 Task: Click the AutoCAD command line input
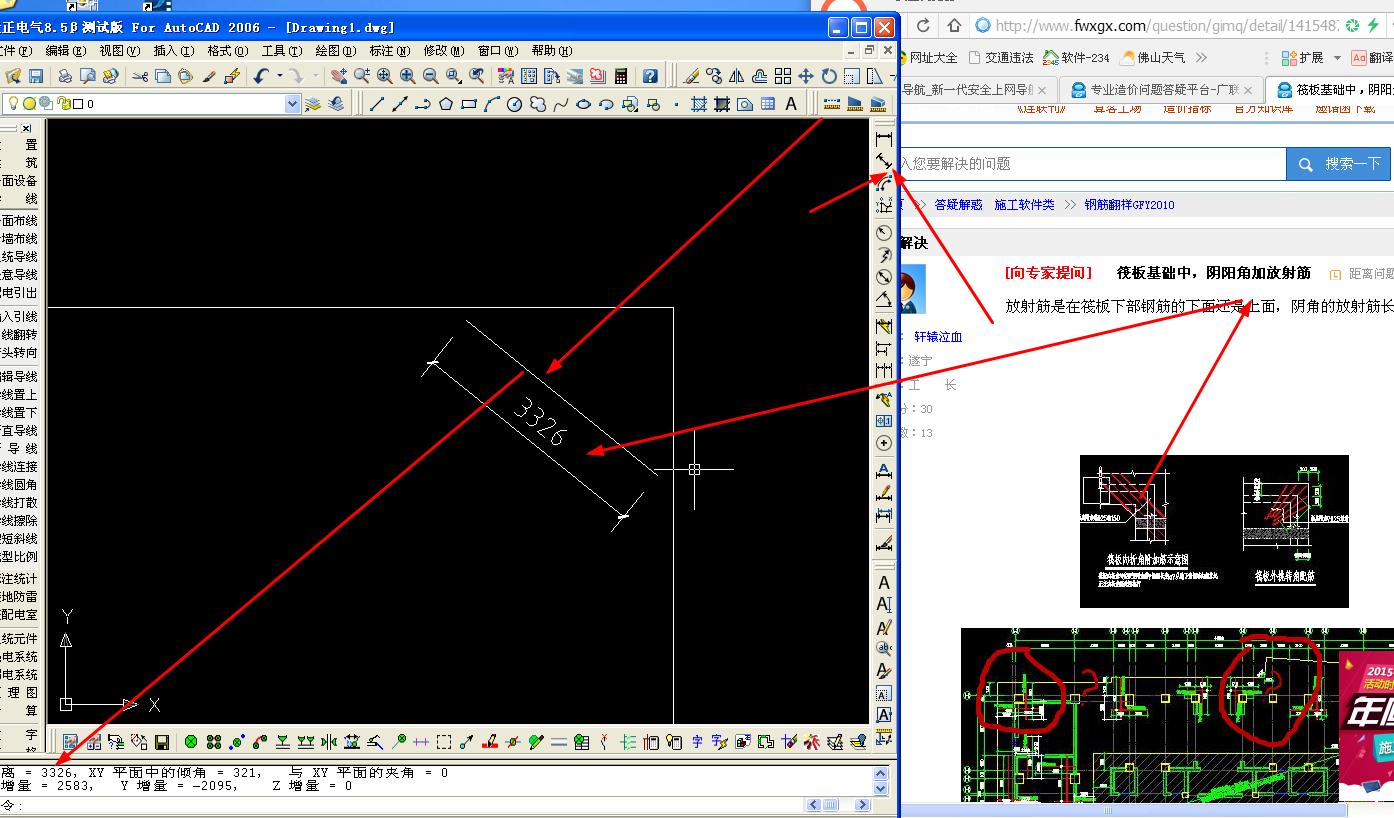click(x=400, y=805)
